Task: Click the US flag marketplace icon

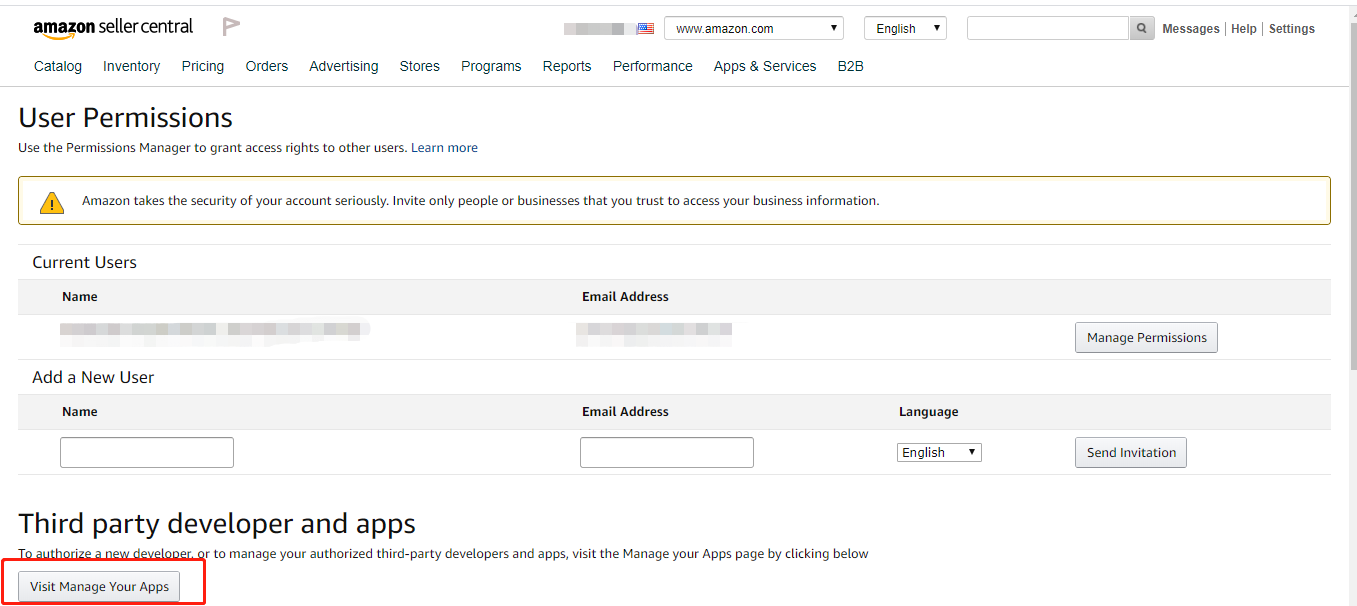Action: tap(645, 29)
